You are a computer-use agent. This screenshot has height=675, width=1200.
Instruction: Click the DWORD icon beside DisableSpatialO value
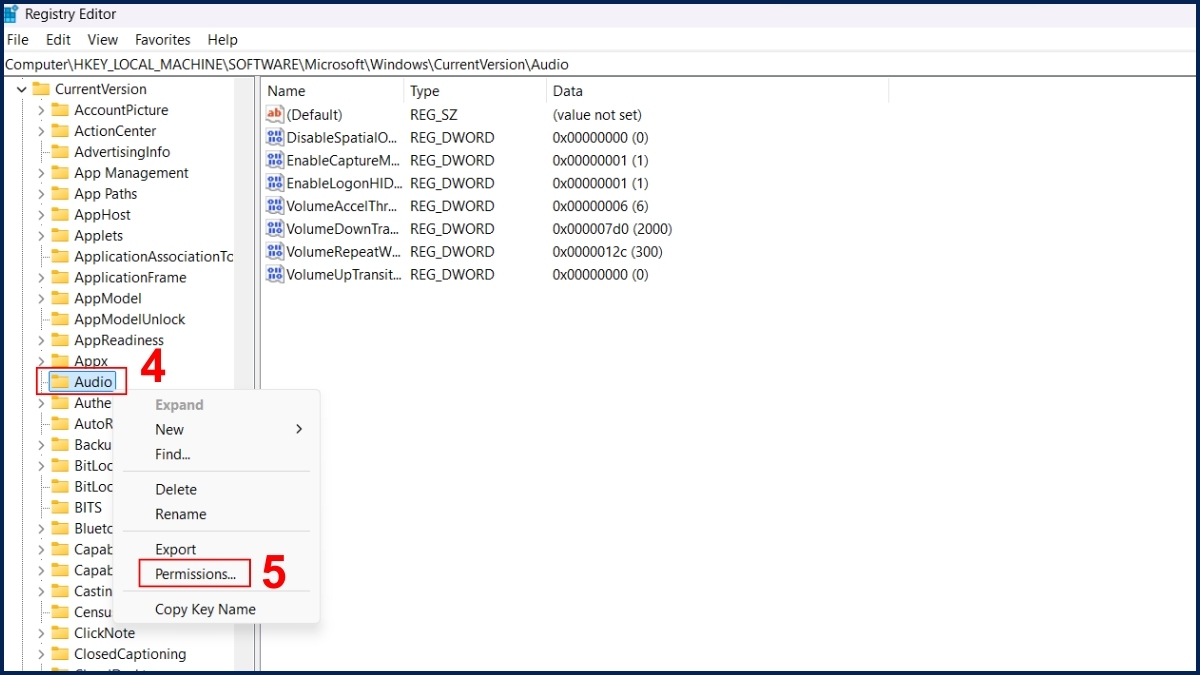pos(274,137)
